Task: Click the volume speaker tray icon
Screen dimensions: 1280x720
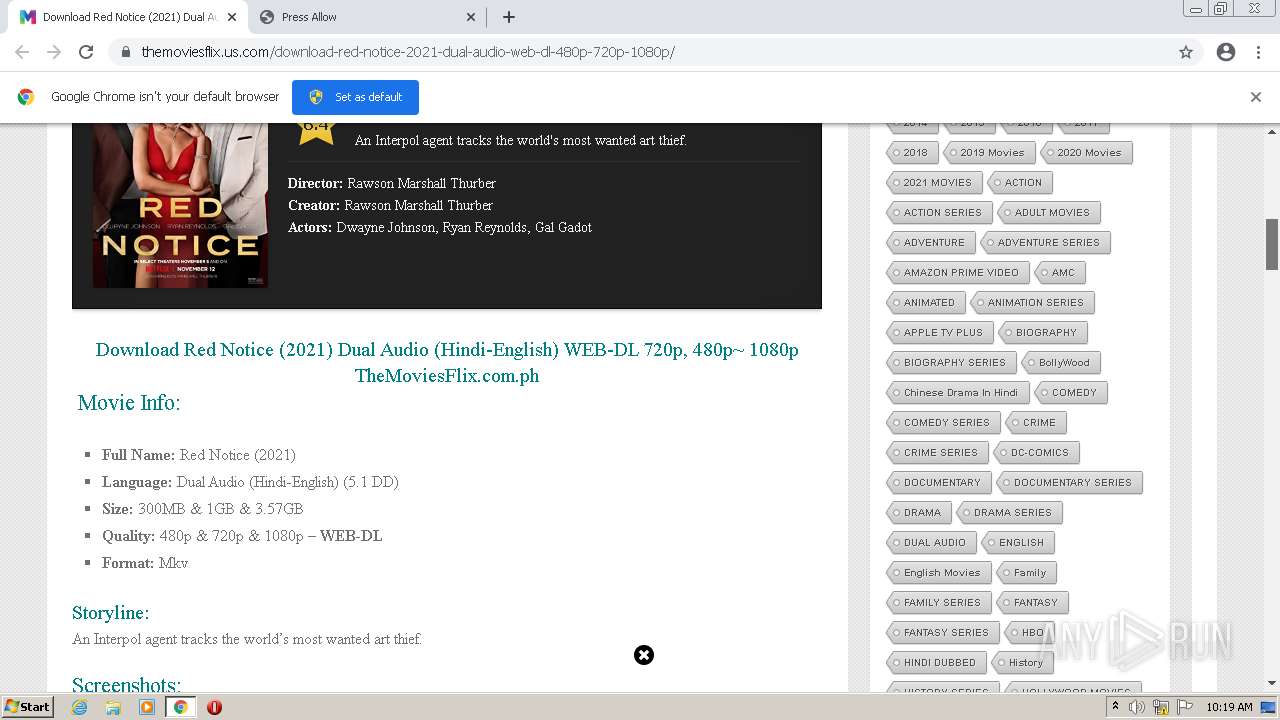Action: [x=1137, y=707]
